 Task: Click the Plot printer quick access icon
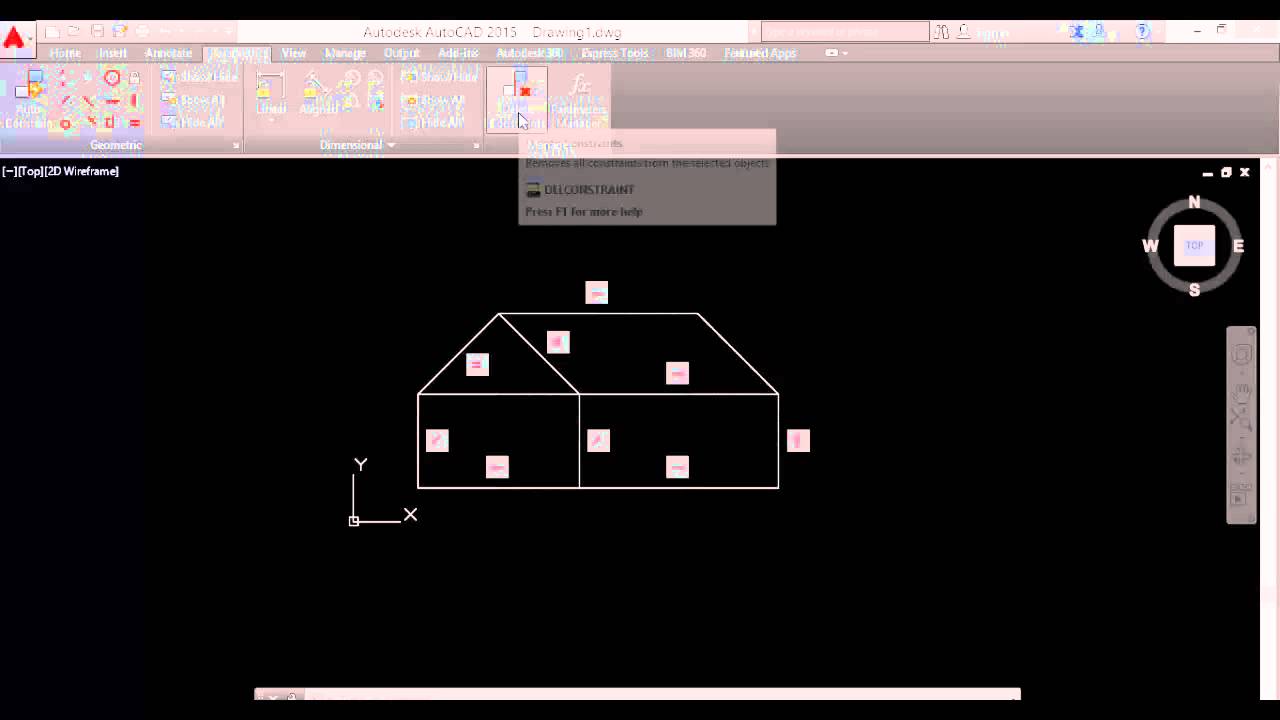coord(143,32)
